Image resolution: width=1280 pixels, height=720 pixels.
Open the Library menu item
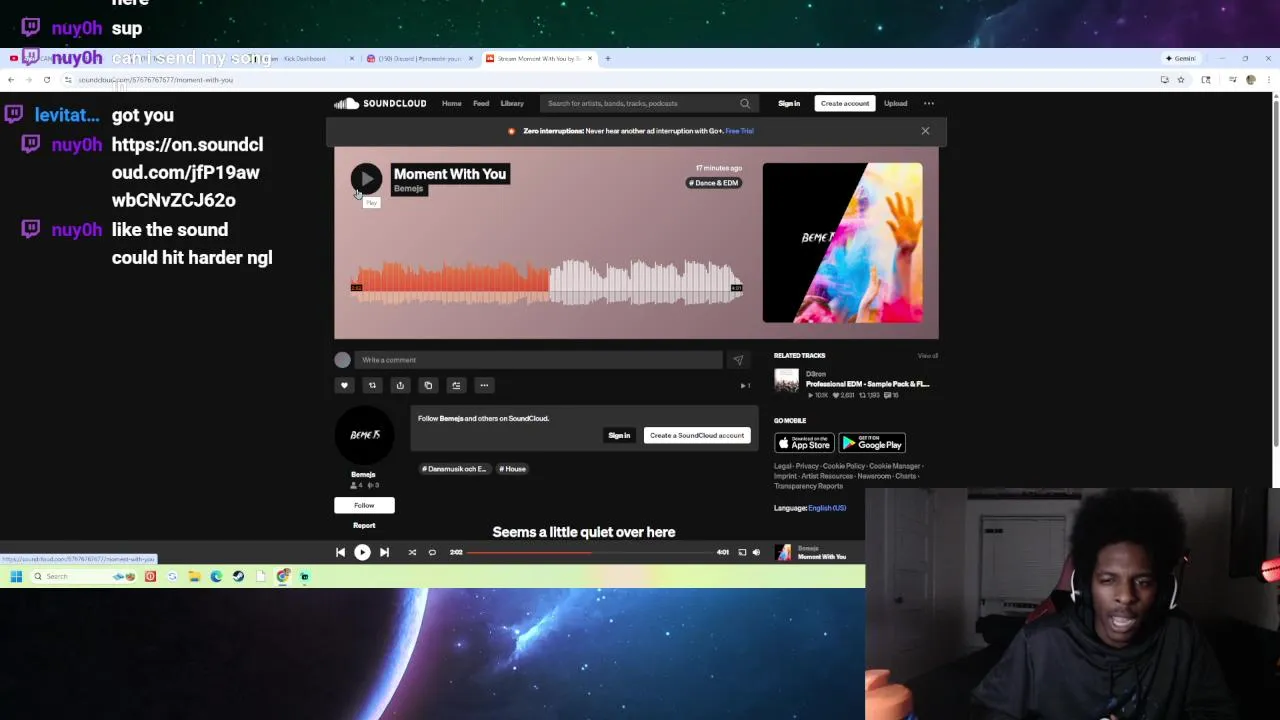click(512, 103)
